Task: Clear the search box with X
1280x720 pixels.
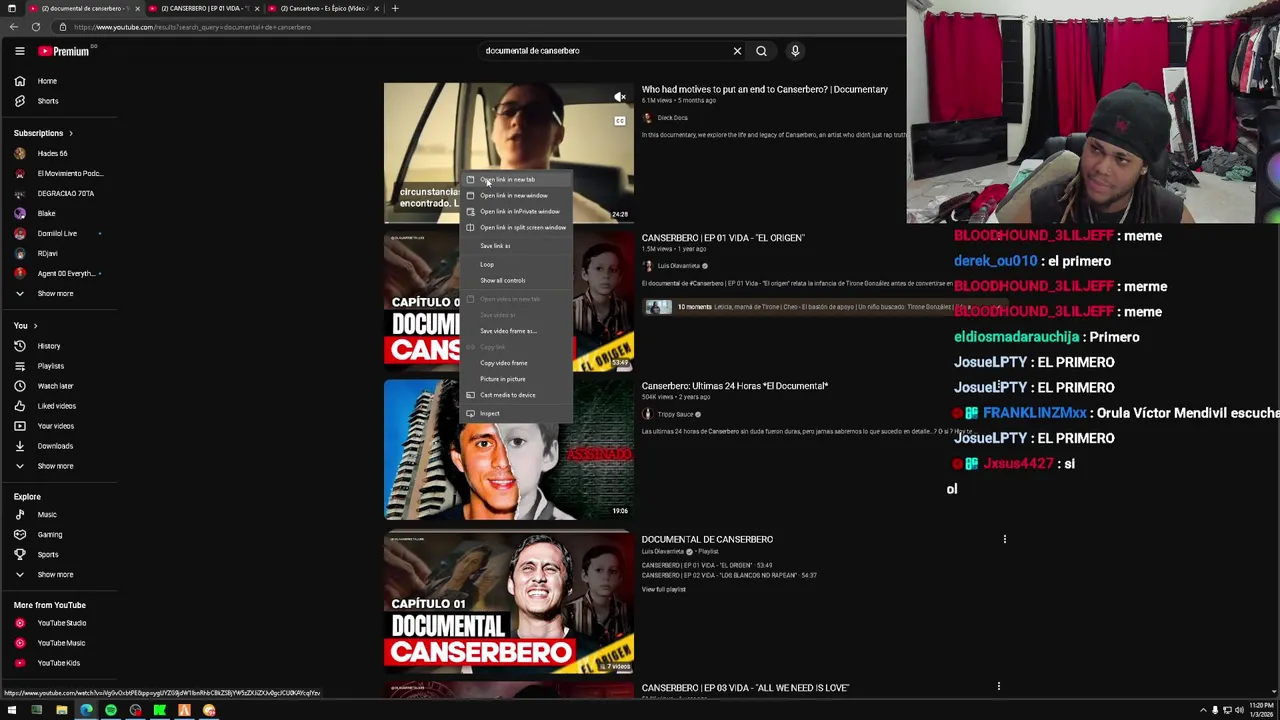Action: tap(737, 51)
